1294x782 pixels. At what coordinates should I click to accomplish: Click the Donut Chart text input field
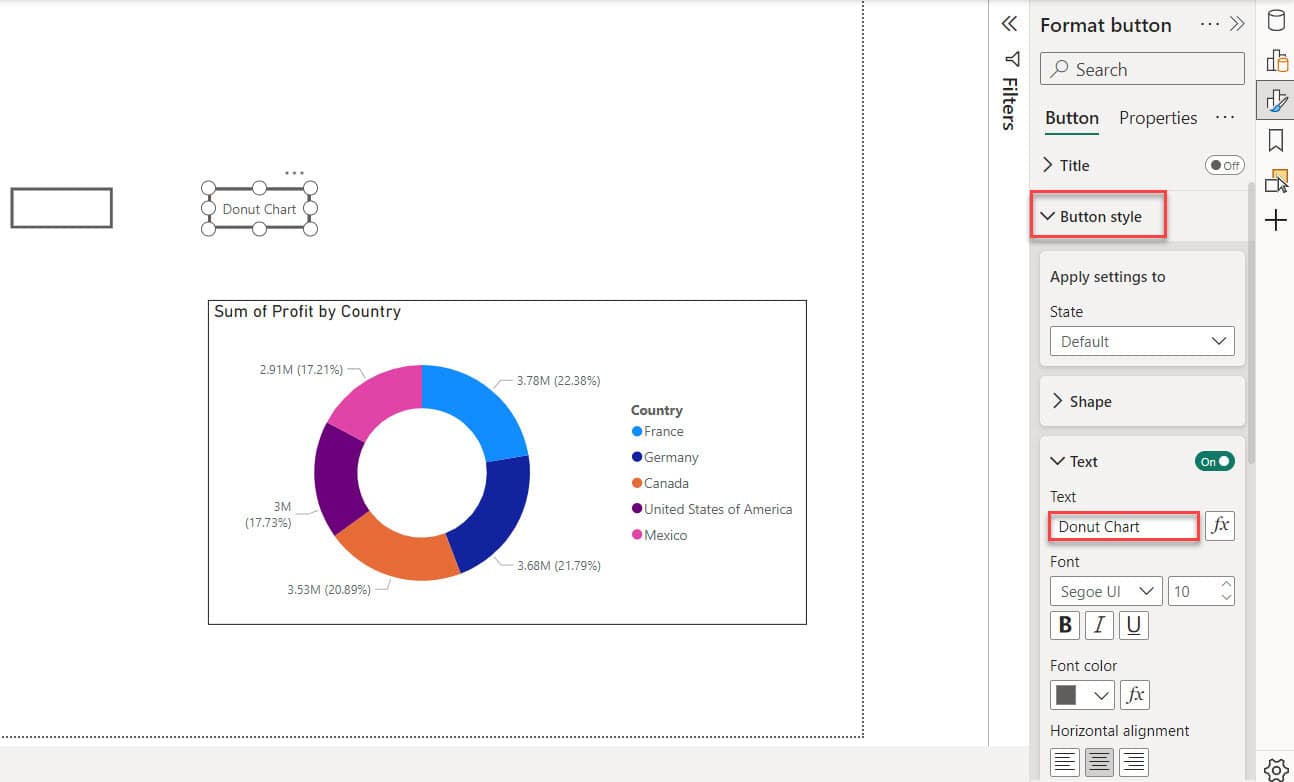click(x=1124, y=526)
